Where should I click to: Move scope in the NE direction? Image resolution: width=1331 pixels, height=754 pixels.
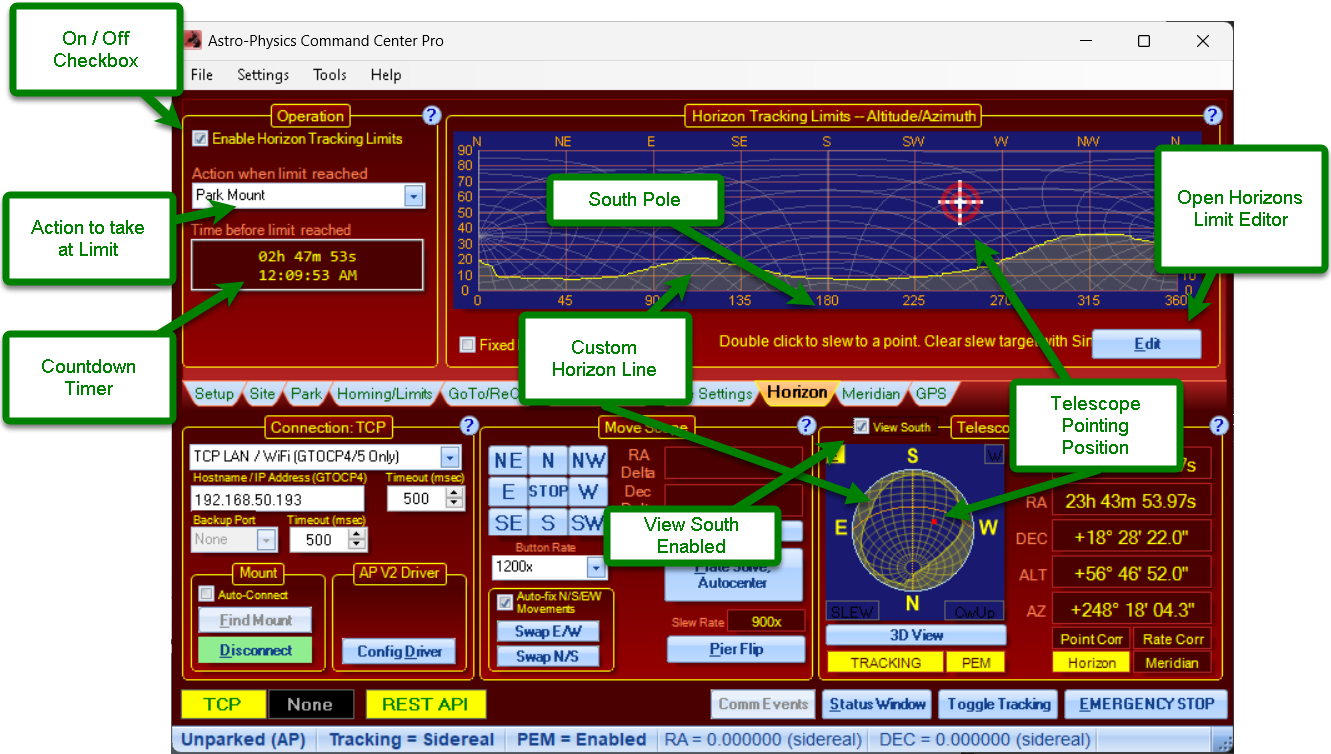(x=508, y=461)
